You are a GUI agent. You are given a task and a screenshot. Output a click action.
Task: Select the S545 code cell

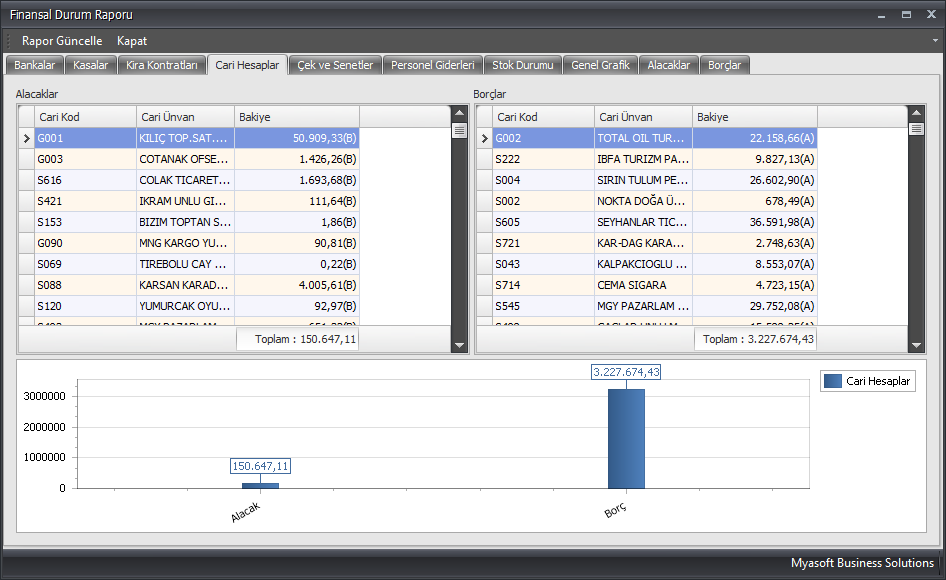[x=544, y=306]
